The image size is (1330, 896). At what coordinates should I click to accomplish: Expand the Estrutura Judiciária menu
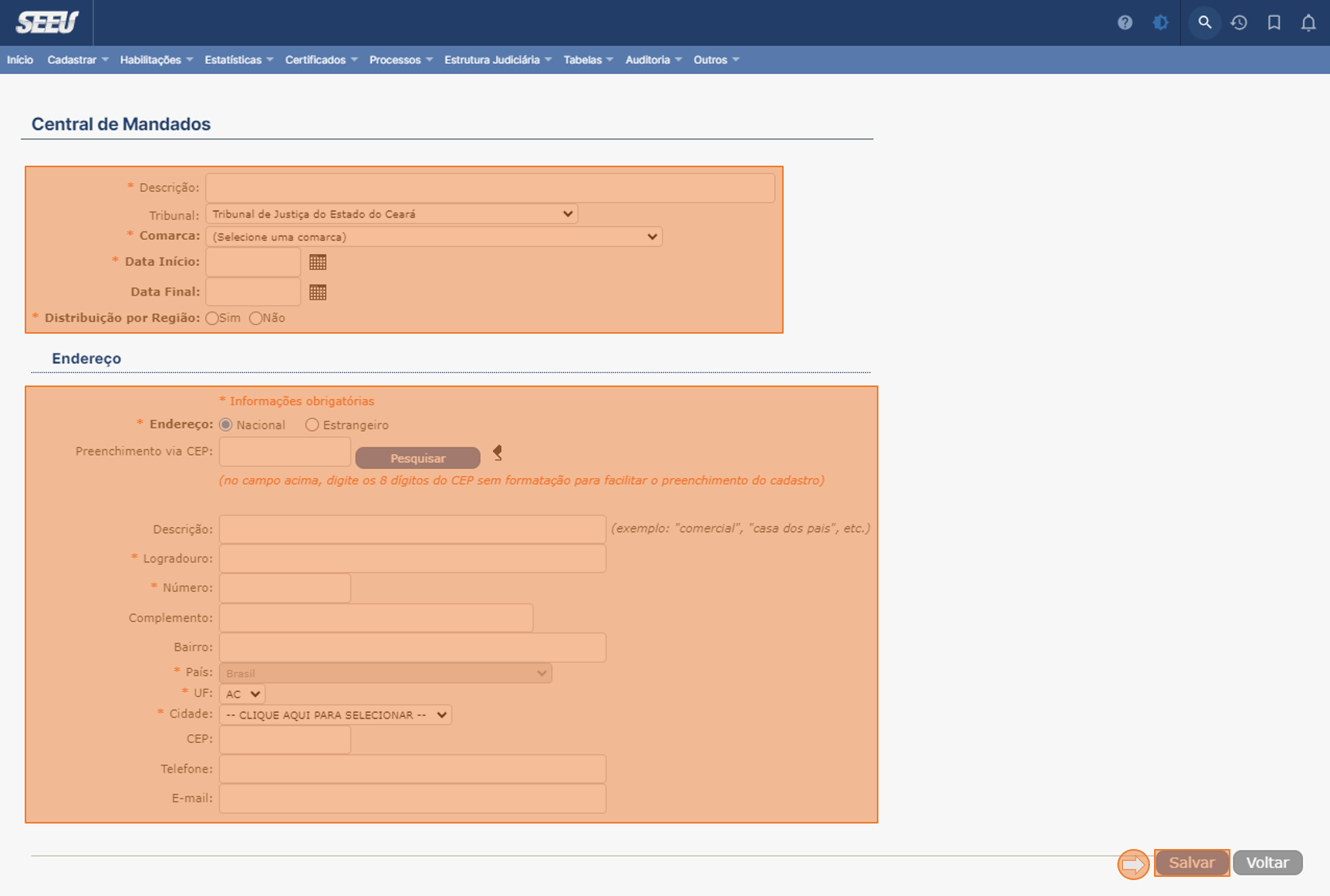point(498,60)
